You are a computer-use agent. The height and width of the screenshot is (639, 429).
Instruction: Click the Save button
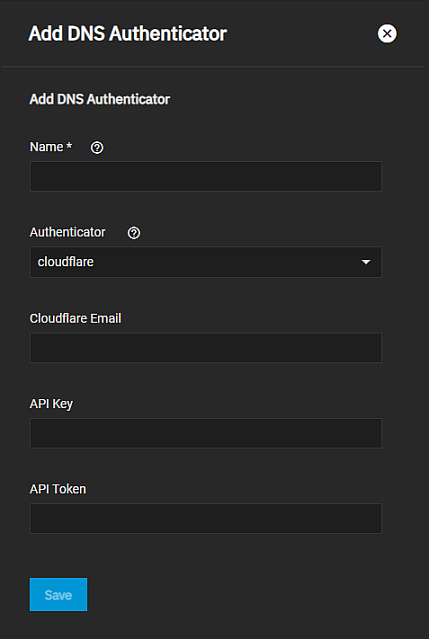[x=58, y=595]
